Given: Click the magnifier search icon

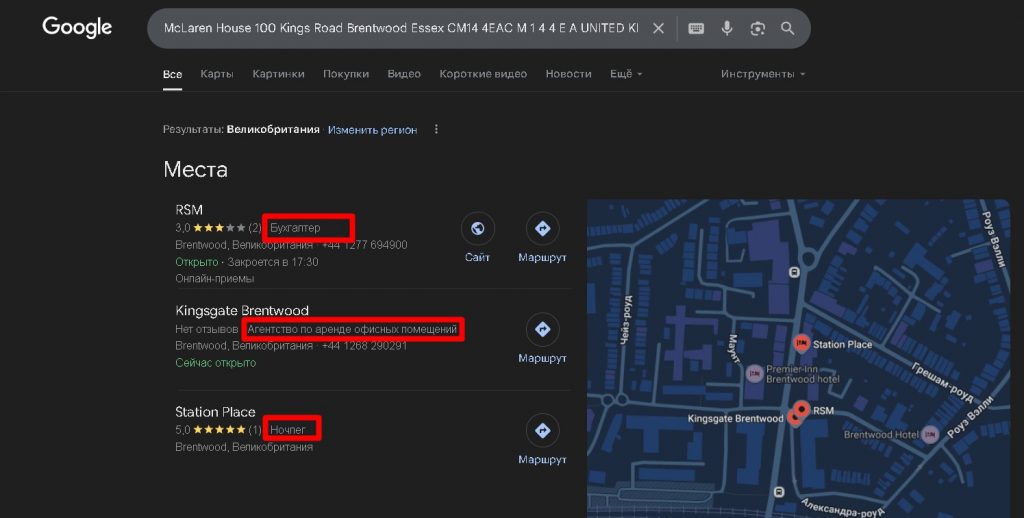Looking at the screenshot, I should coord(788,28).
